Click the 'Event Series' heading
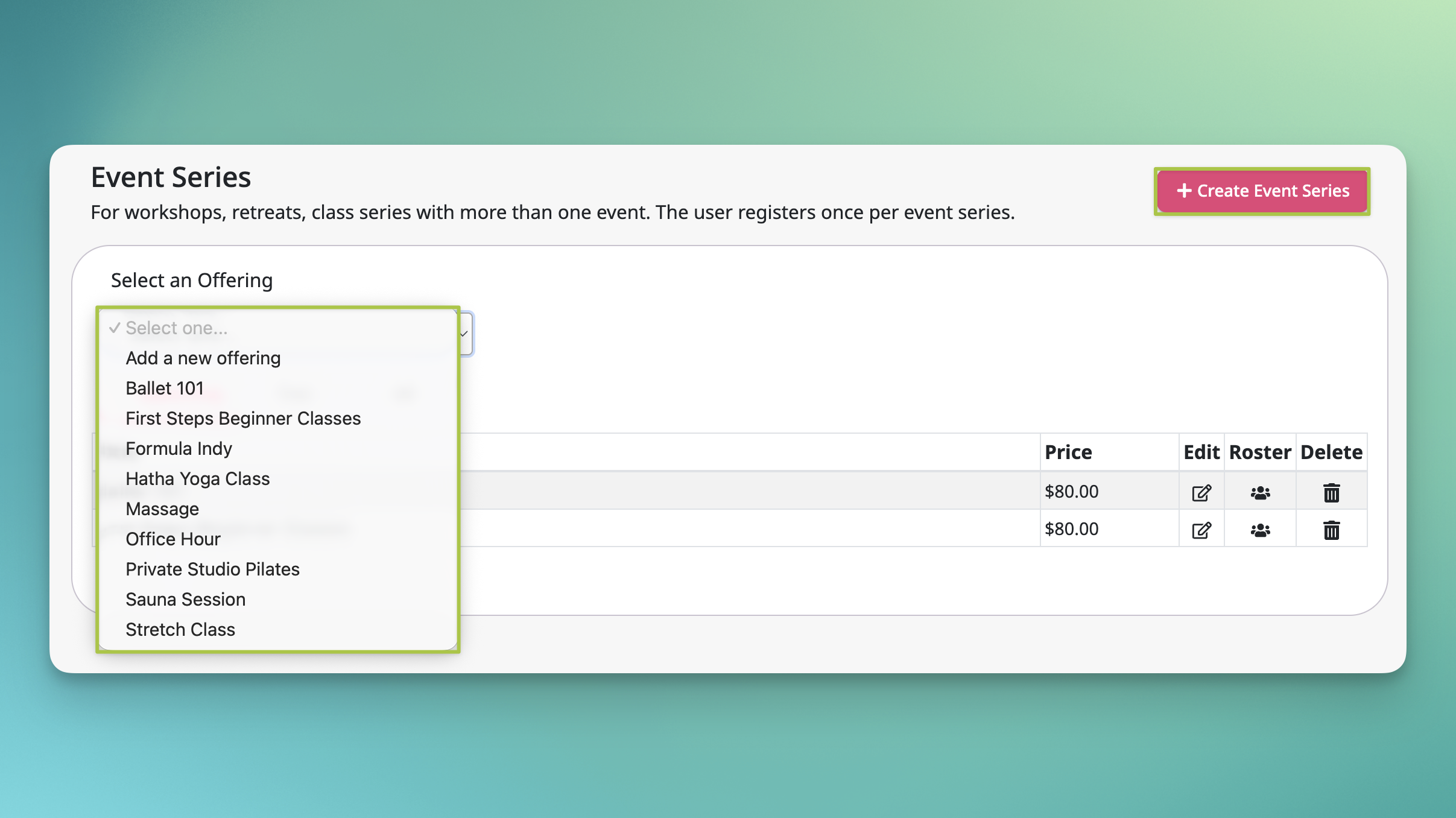This screenshot has height=818, width=1456. point(171,177)
